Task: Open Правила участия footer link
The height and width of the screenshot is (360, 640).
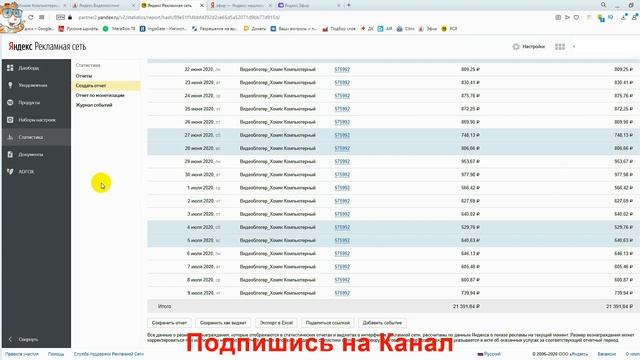Action: [x=22, y=354]
